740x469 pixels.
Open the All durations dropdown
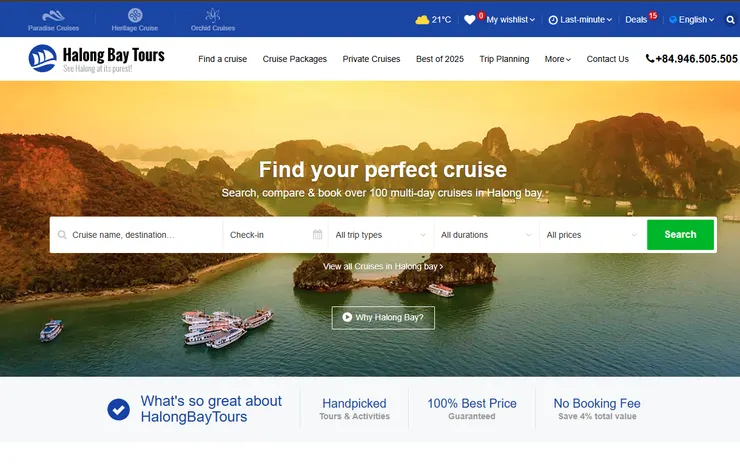click(x=487, y=235)
